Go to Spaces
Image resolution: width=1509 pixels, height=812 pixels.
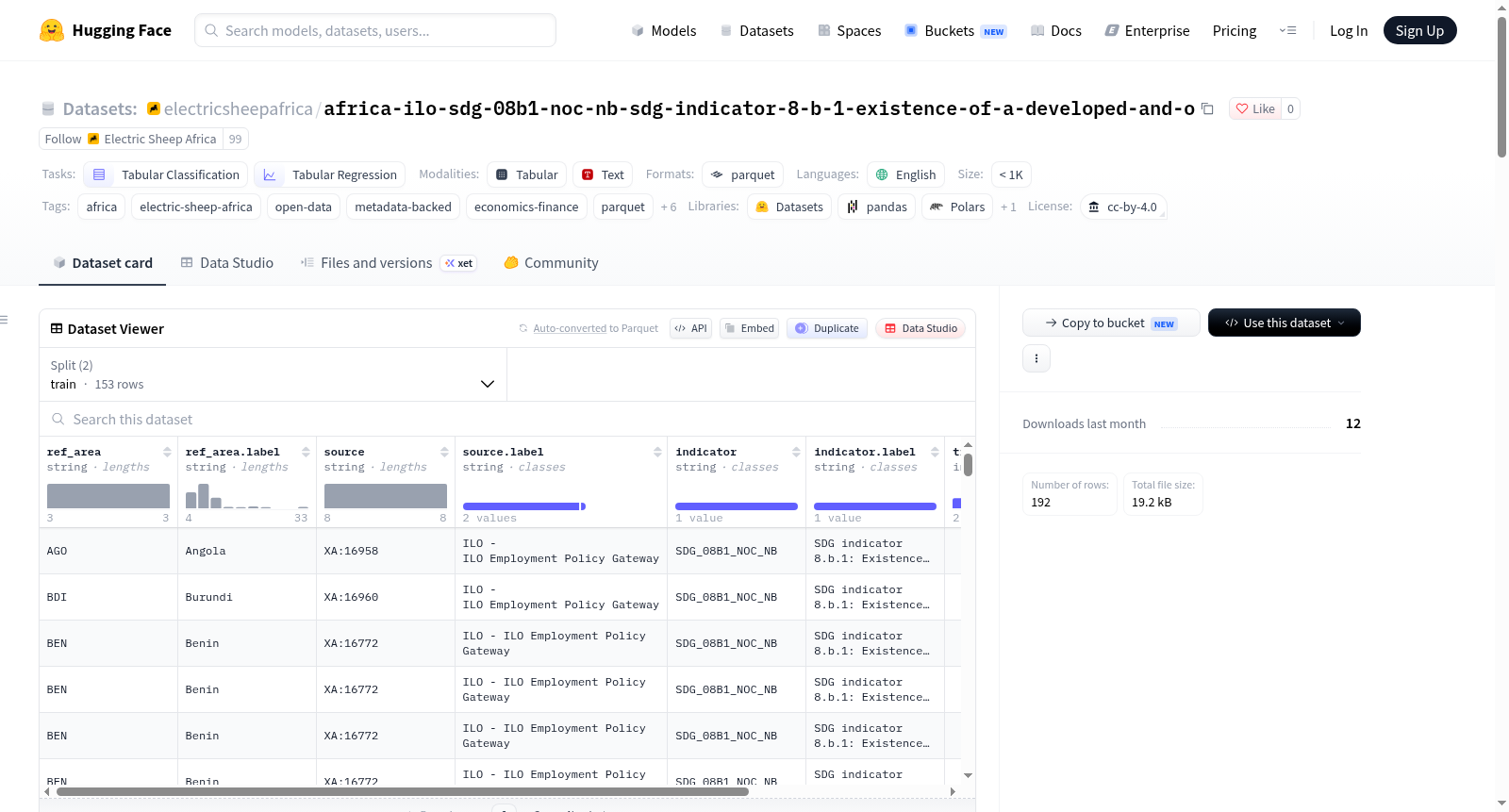point(849,30)
